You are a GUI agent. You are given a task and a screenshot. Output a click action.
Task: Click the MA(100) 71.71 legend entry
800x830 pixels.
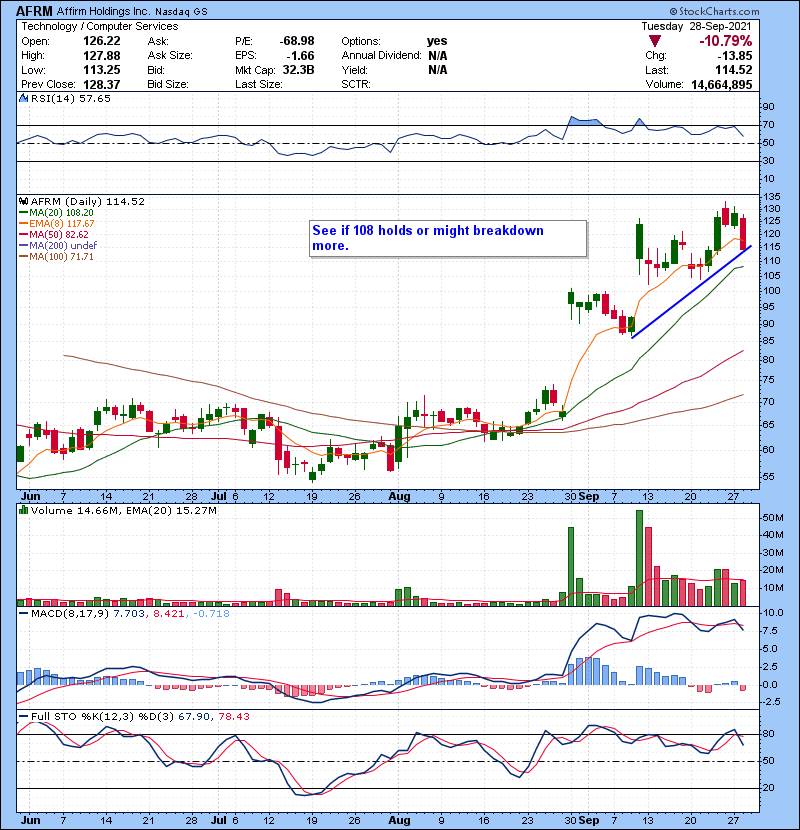[56, 256]
